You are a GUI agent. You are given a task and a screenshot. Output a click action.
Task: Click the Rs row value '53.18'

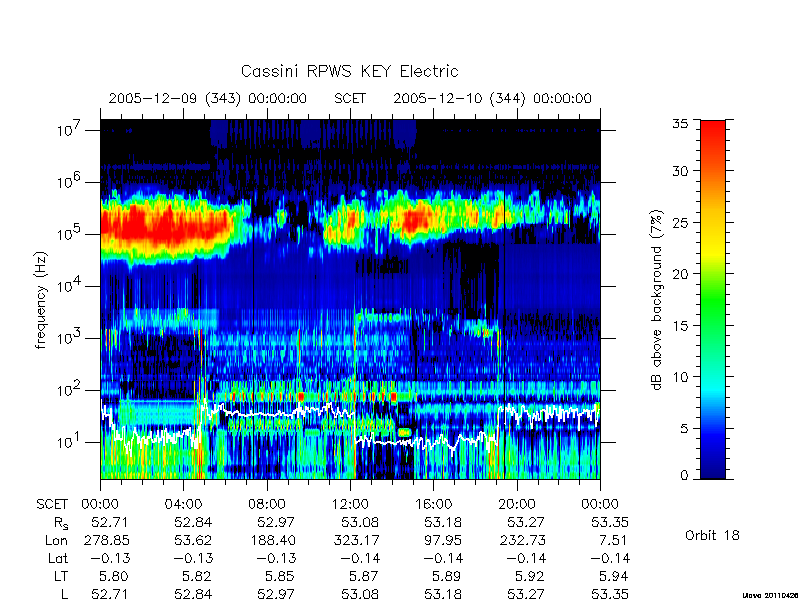pyautogui.click(x=442, y=522)
